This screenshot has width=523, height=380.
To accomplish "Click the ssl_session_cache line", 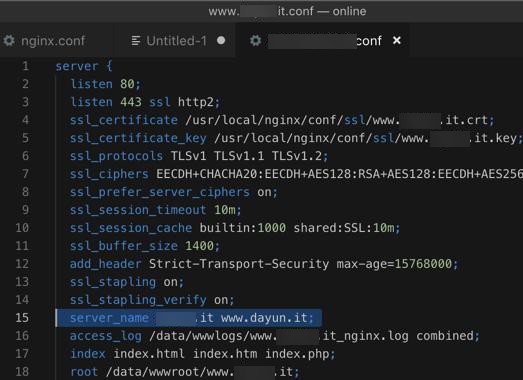I will 235,228.
